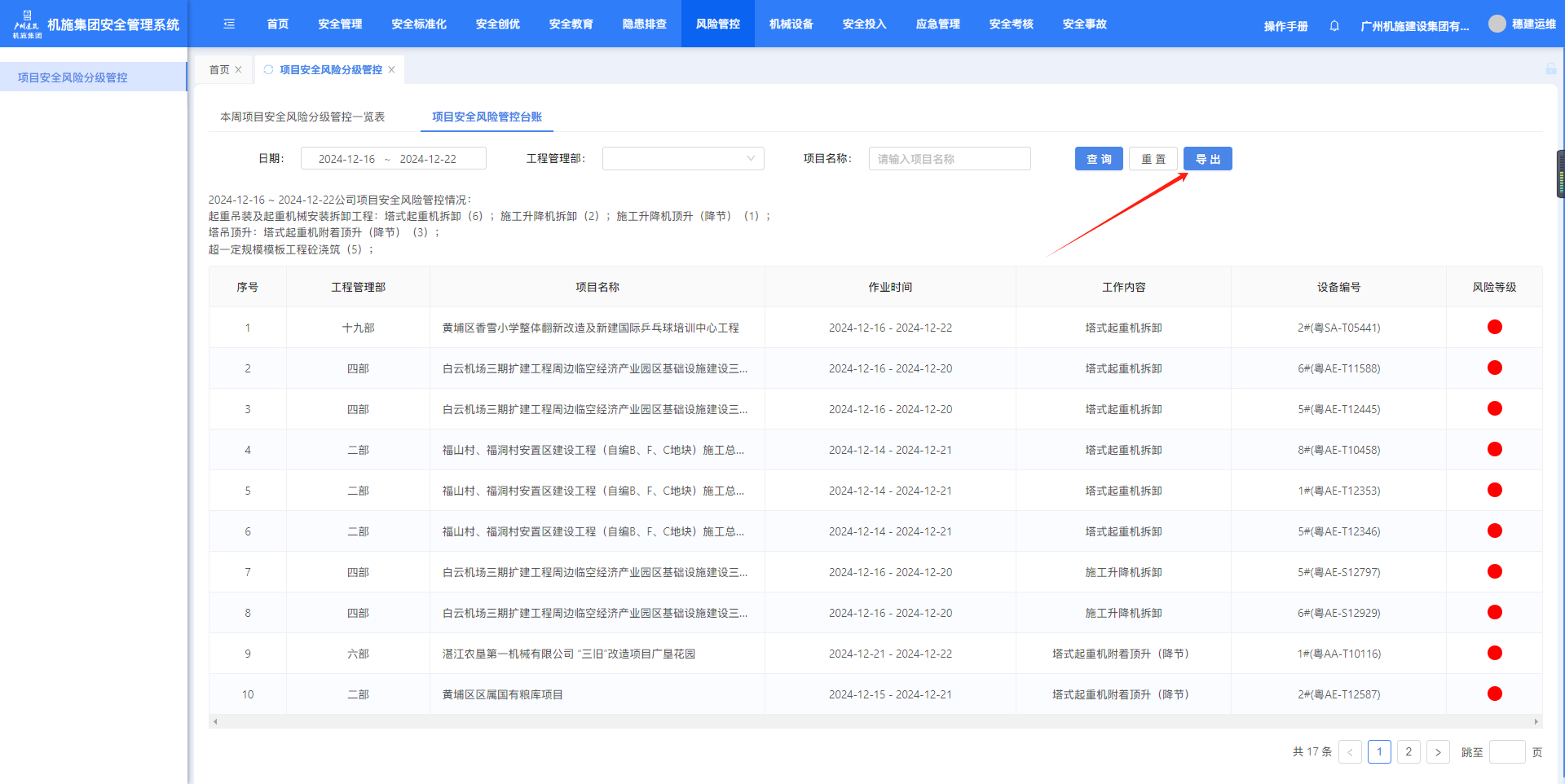The height and width of the screenshot is (784, 1565).
Task: Click the refresh icon on the active tab
Action: [268, 70]
